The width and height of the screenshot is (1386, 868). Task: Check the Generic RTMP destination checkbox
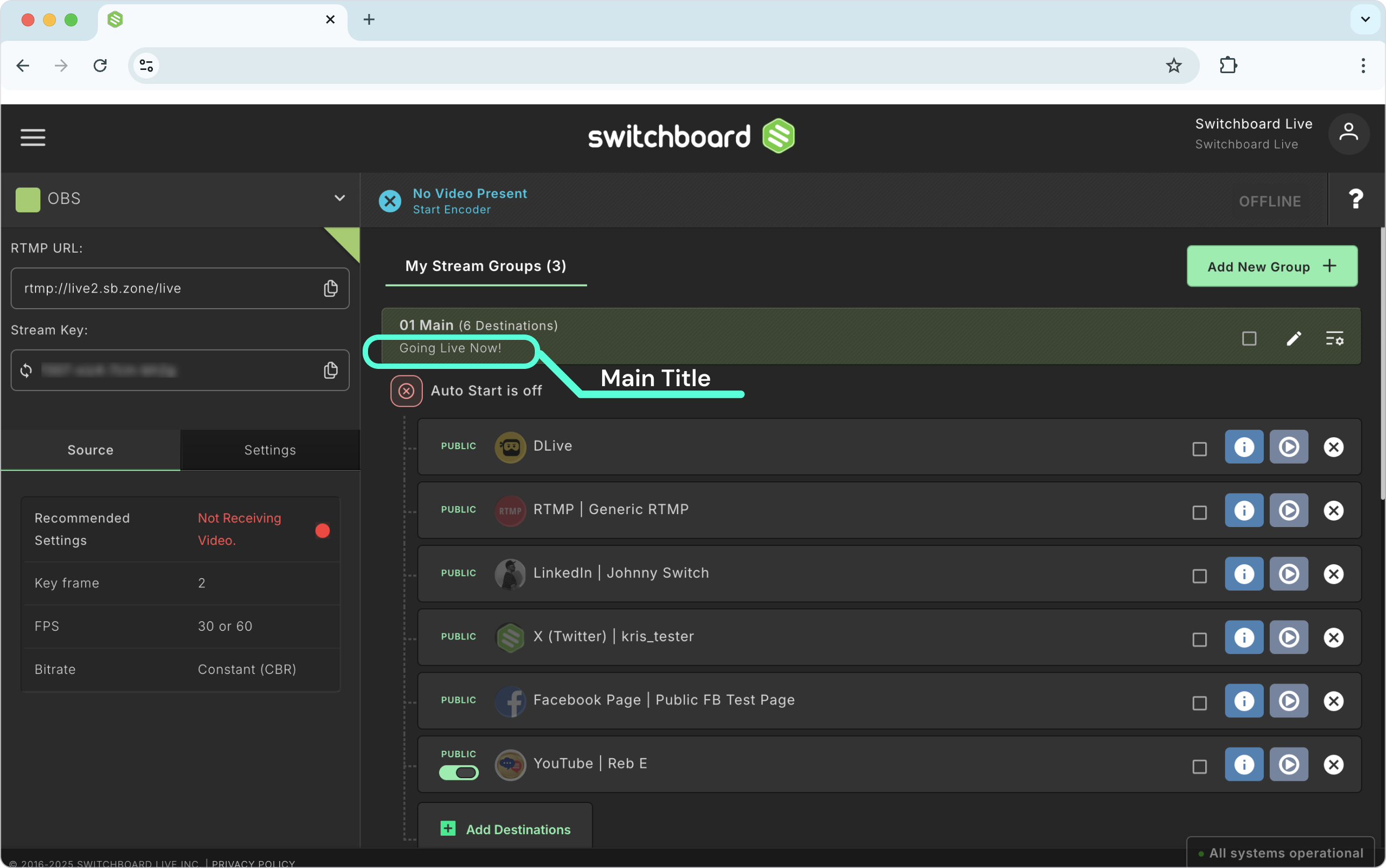(x=1199, y=513)
